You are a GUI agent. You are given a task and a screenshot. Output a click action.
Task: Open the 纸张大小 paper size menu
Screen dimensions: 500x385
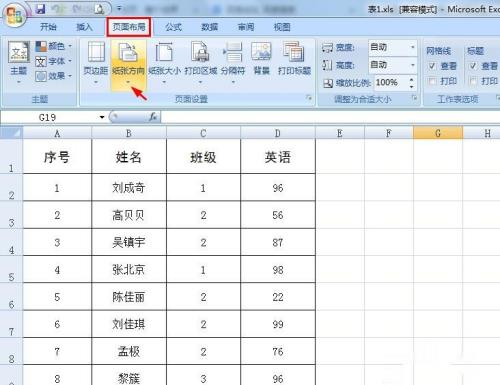pos(164,63)
